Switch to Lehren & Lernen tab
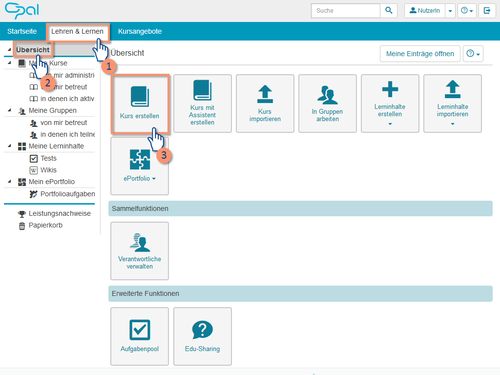Viewport: 500px width, 375px height. [x=77, y=31]
